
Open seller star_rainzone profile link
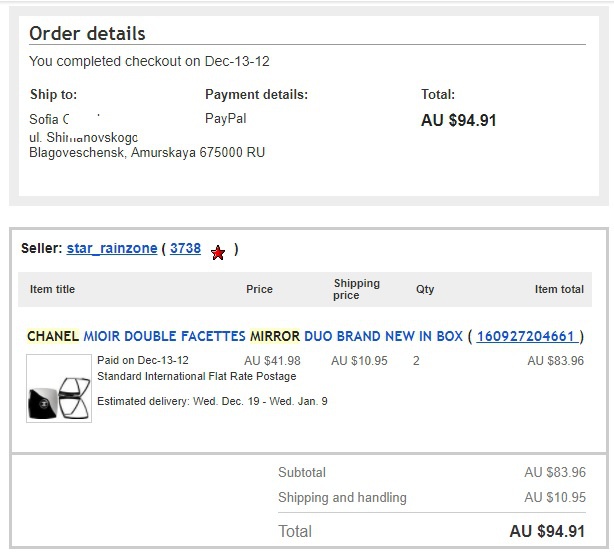[x=111, y=249]
